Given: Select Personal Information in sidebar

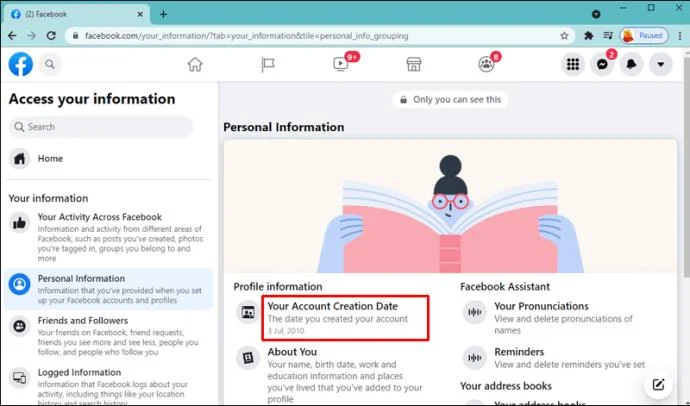Looking at the screenshot, I should pos(107,289).
